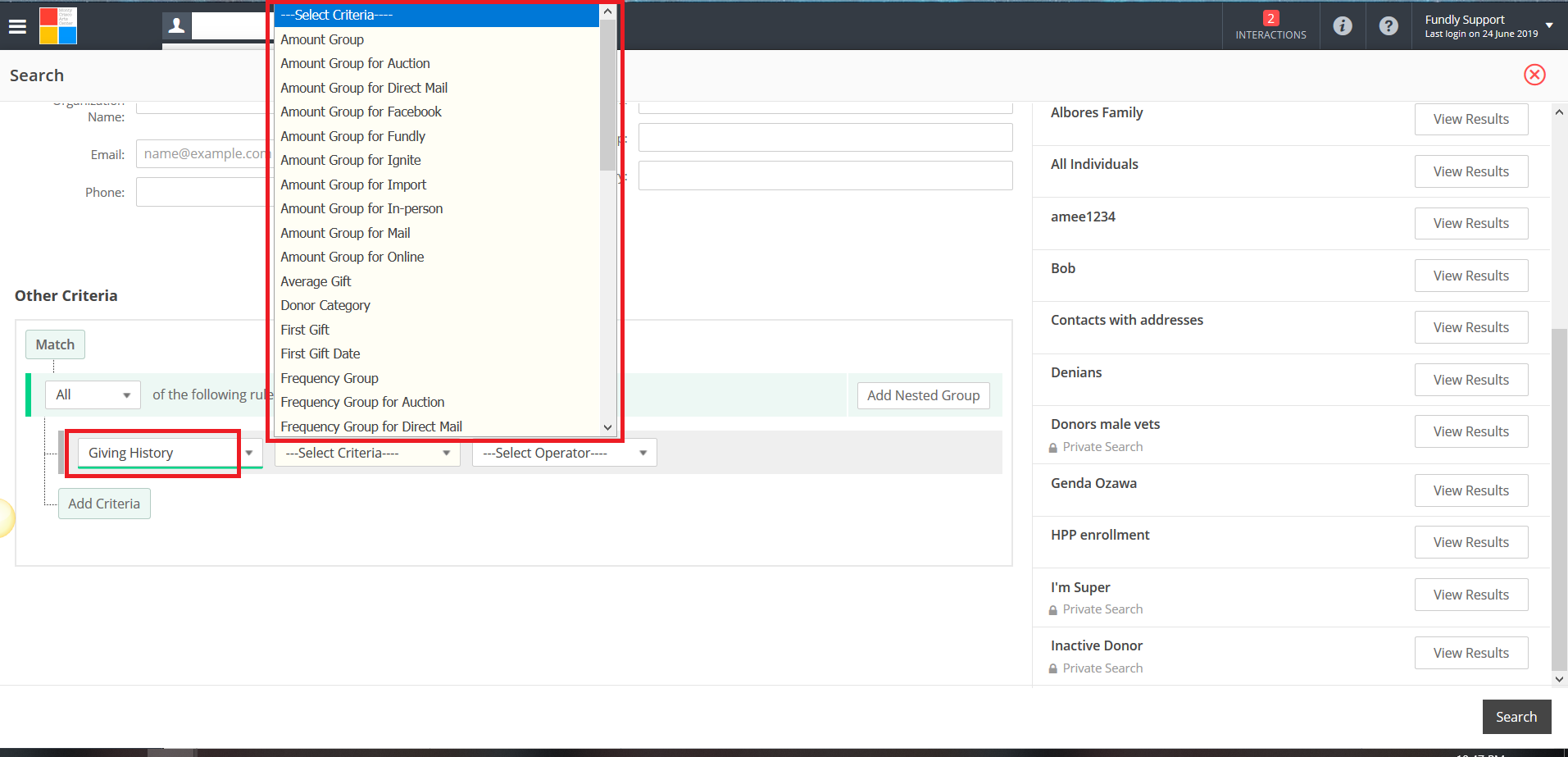This screenshot has width=1568, height=757.
Task: Click highlighted '---Select Criteria----' list option
Action: click(x=437, y=15)
